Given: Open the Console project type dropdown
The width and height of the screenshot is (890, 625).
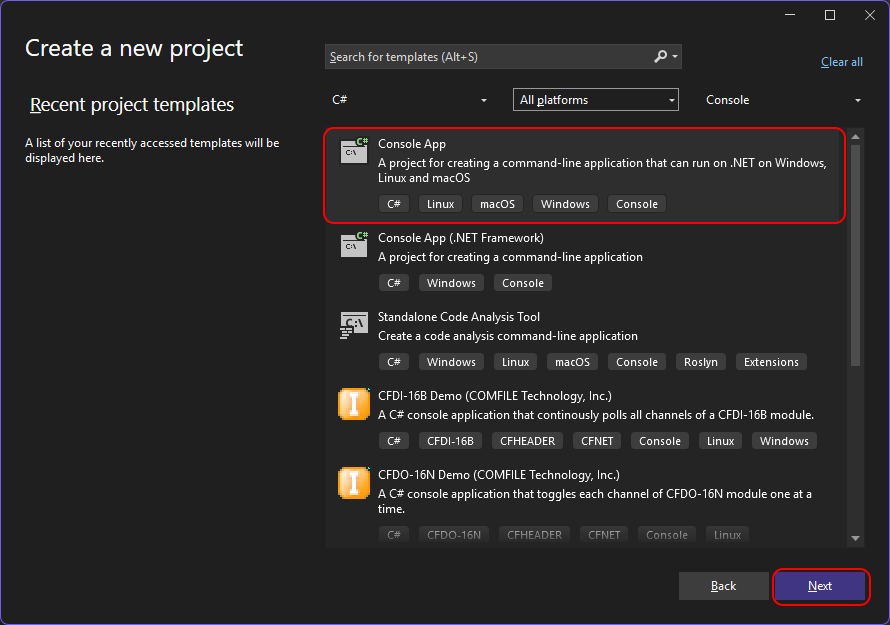Looking at the screenshot, I should [x=783, y=100].
